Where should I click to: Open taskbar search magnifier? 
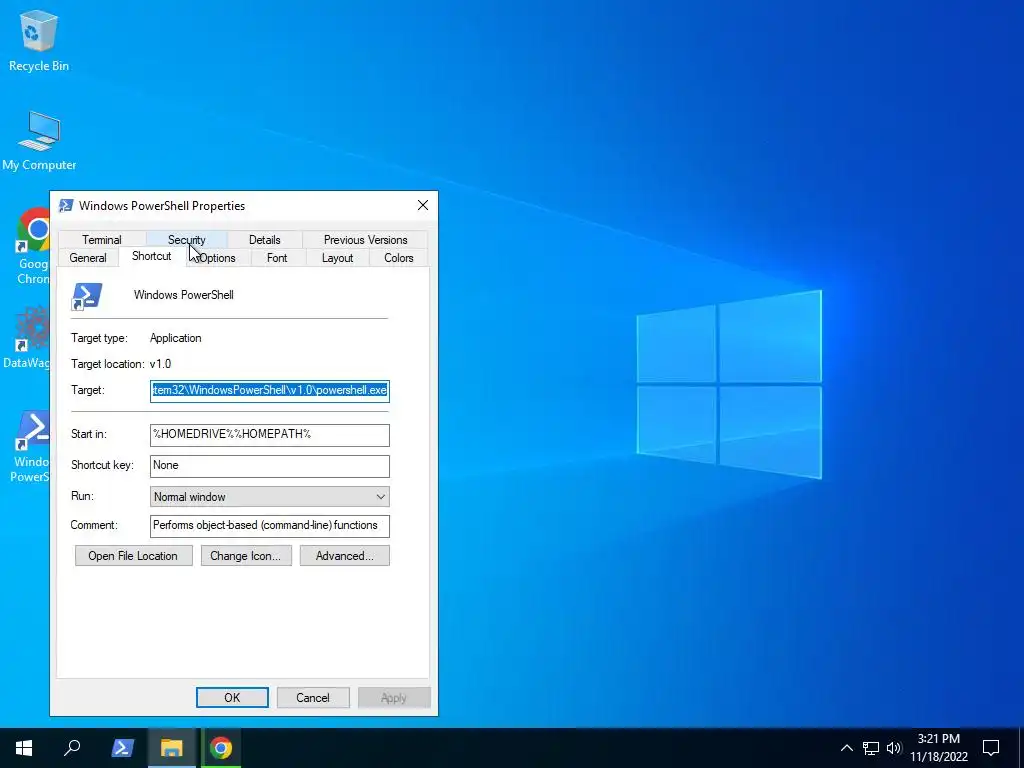[x=72, y=748]
